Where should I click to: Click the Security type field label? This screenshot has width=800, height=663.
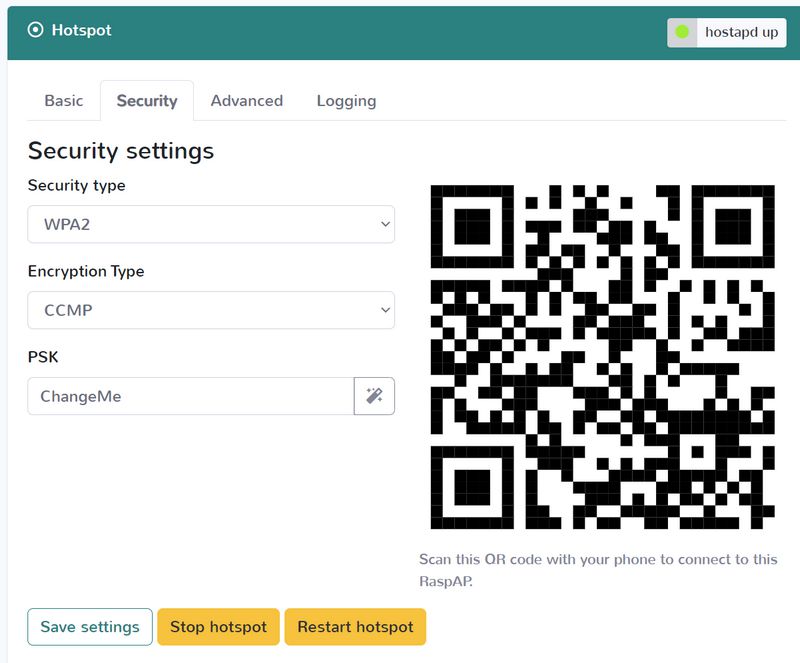click(x=77, y=185)
